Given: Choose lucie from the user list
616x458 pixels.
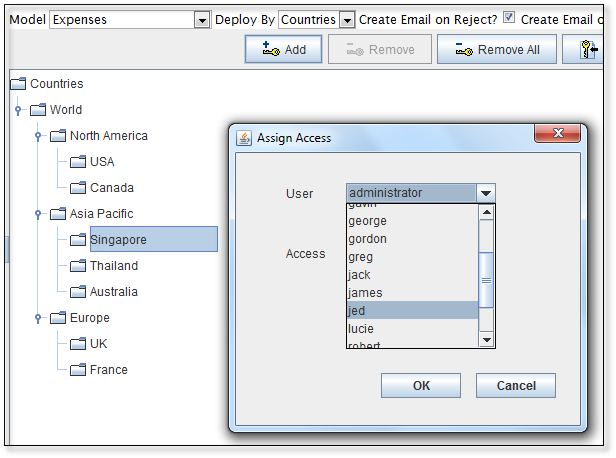Looking at the screenshot, I should tap(411, 329).
